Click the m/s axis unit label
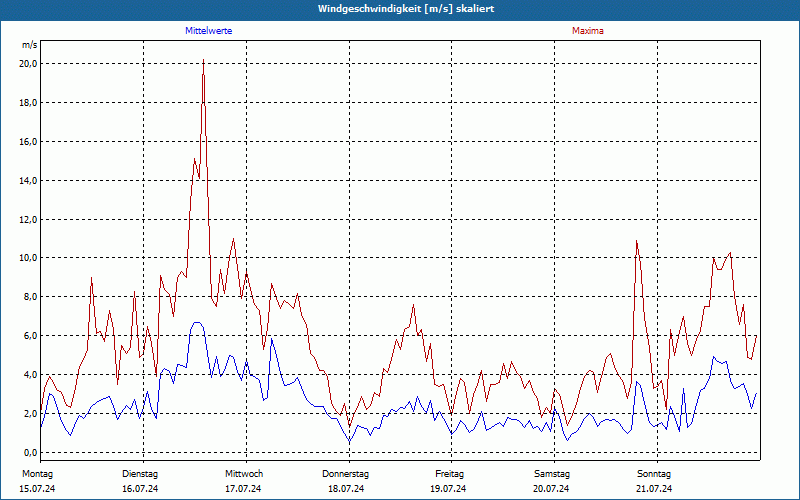Image resolution: width=800 pixels, height=500 pixels. (x=30, y=45)
